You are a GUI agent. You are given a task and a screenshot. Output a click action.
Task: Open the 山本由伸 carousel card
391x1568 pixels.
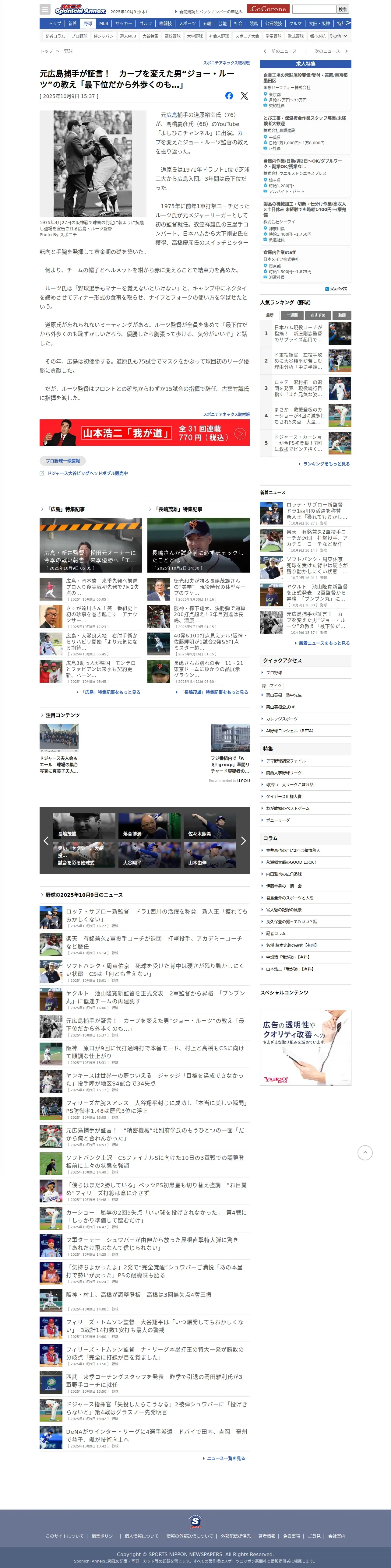[x=210, y=854]
